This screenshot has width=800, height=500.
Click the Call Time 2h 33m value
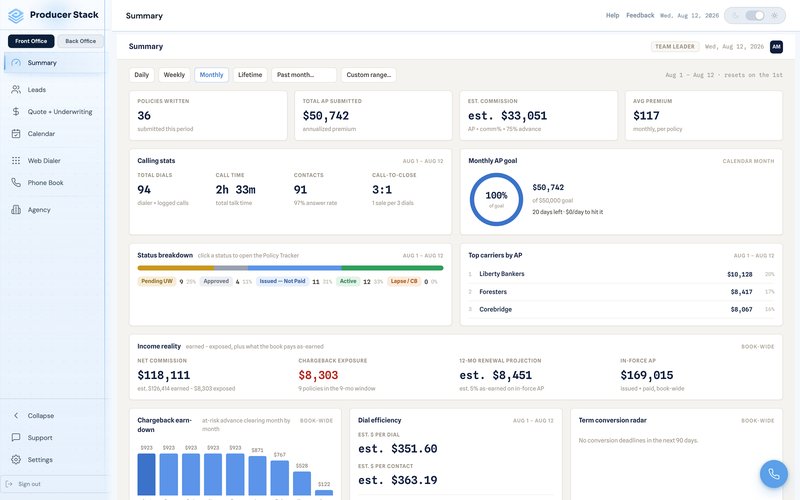235,190
